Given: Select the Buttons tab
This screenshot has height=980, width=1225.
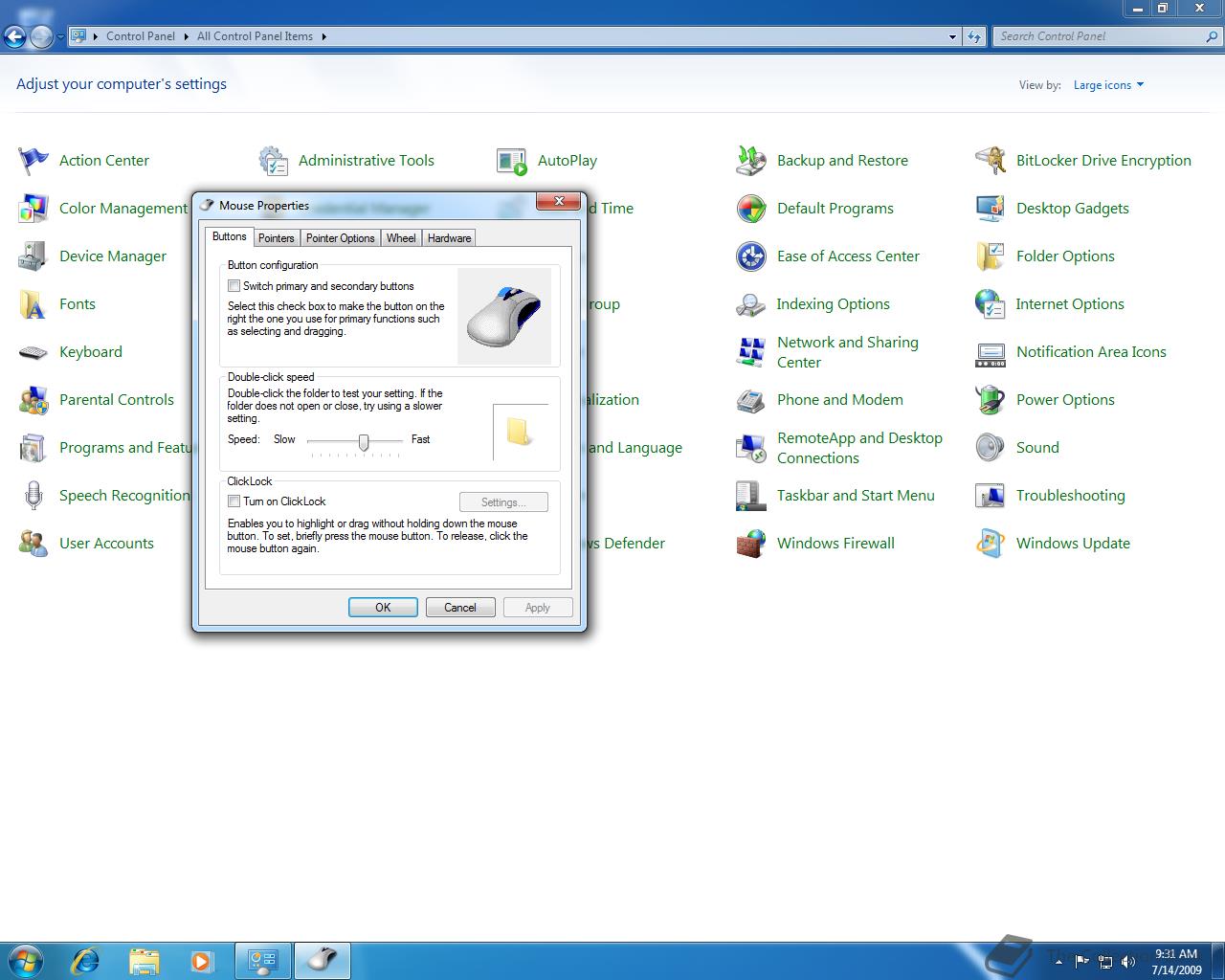Looking at the screenshot, I should [x=229, y=236].
